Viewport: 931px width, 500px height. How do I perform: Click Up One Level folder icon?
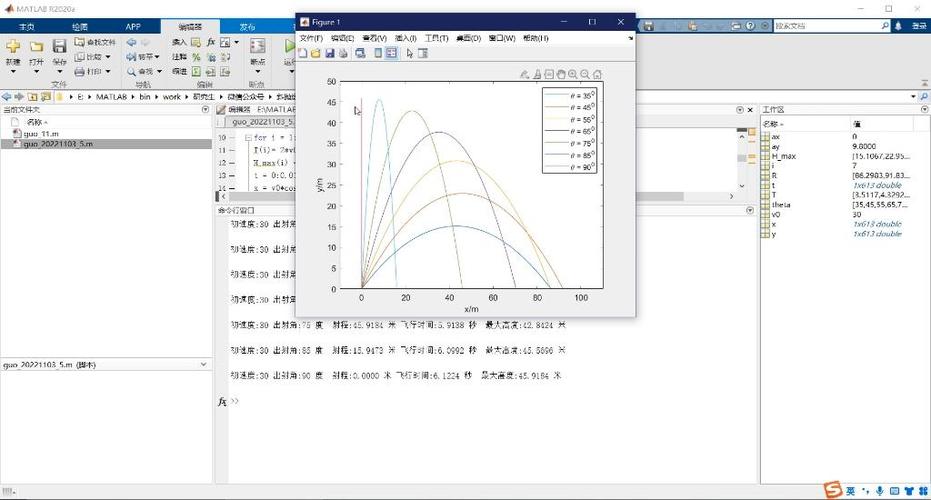33,96
